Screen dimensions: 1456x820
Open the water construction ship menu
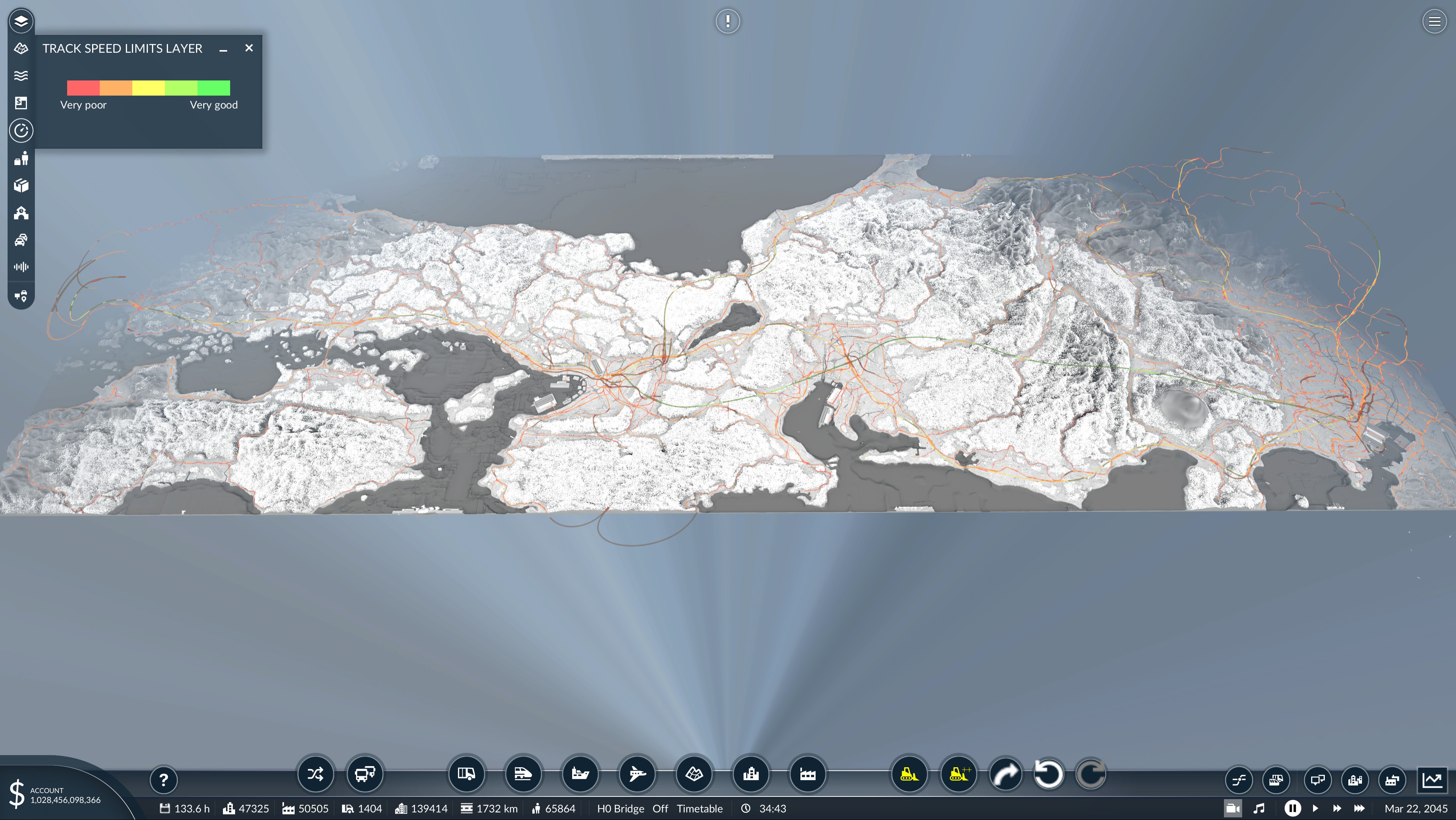click(x=580, y=774)
